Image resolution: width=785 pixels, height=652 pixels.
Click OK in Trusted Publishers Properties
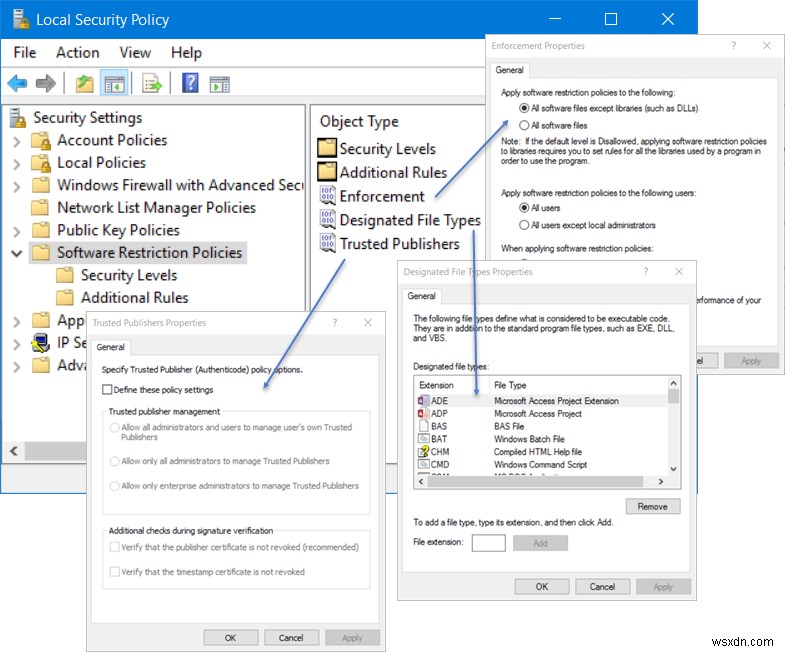pyautogui.click(x=231, y=637)
